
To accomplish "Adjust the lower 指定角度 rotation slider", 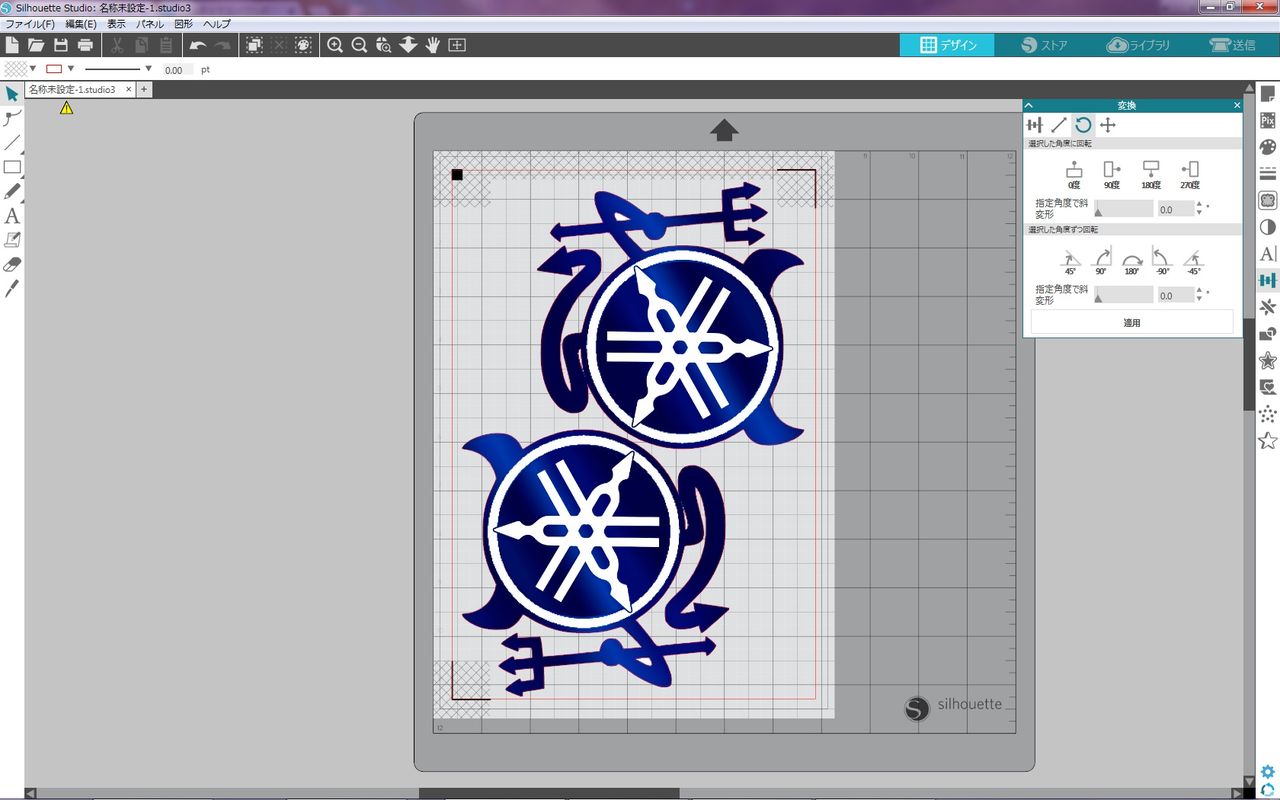I will [1124, 295].
